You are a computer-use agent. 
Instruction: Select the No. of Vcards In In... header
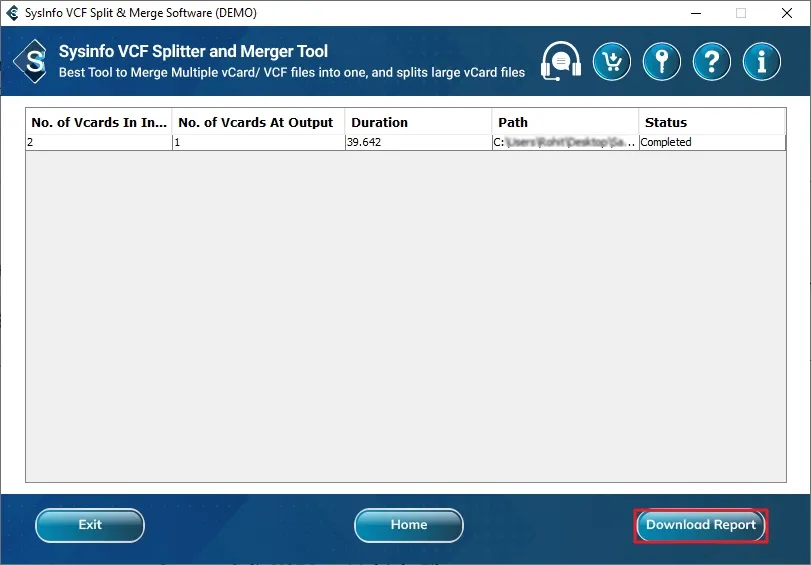click(99, 122)
